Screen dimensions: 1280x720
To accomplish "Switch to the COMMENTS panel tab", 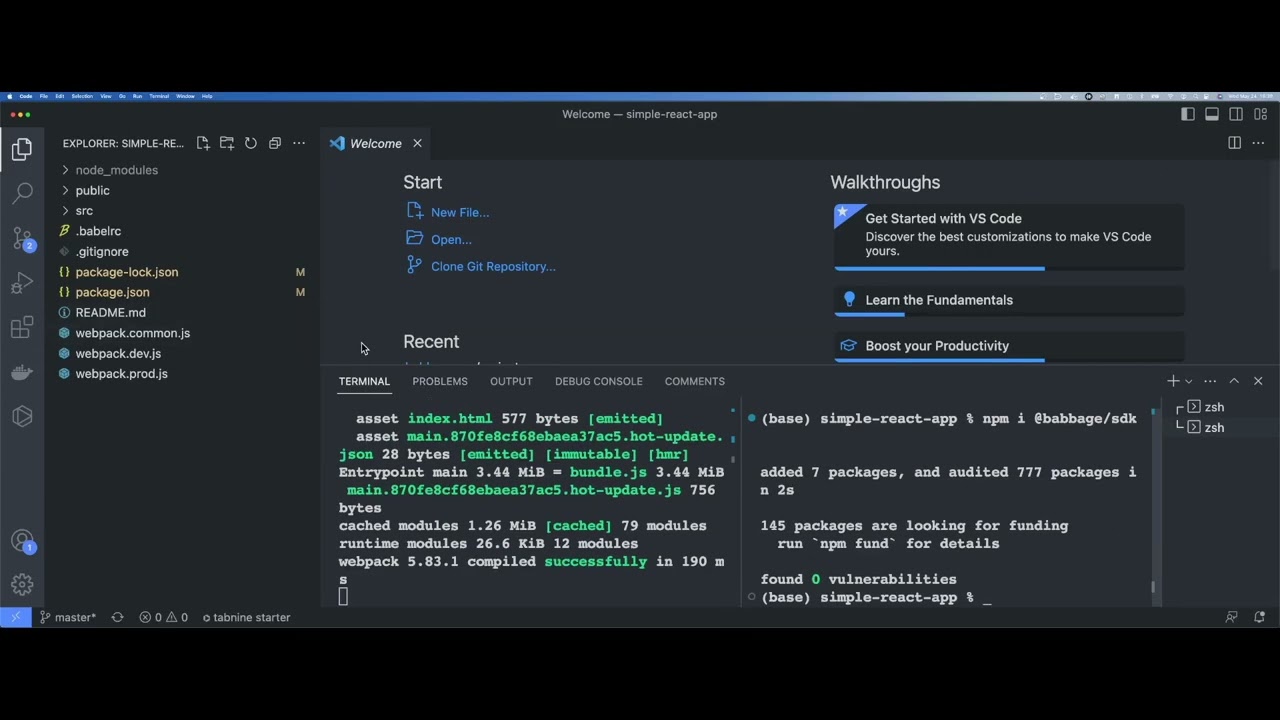I will click(695, 381).
